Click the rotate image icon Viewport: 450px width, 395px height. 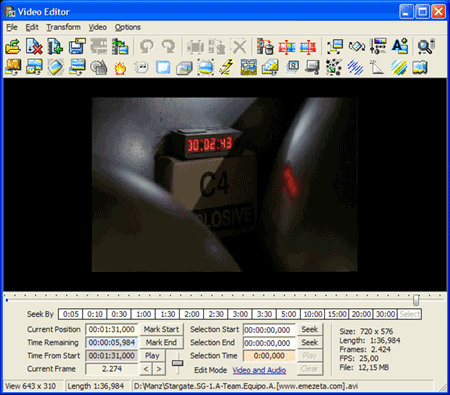tap(357, 46)
